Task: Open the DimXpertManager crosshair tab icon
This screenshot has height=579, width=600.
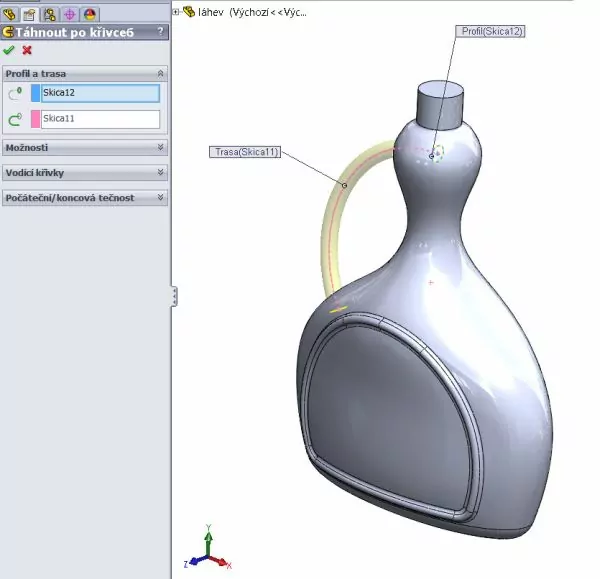Action: click(70, 12)
